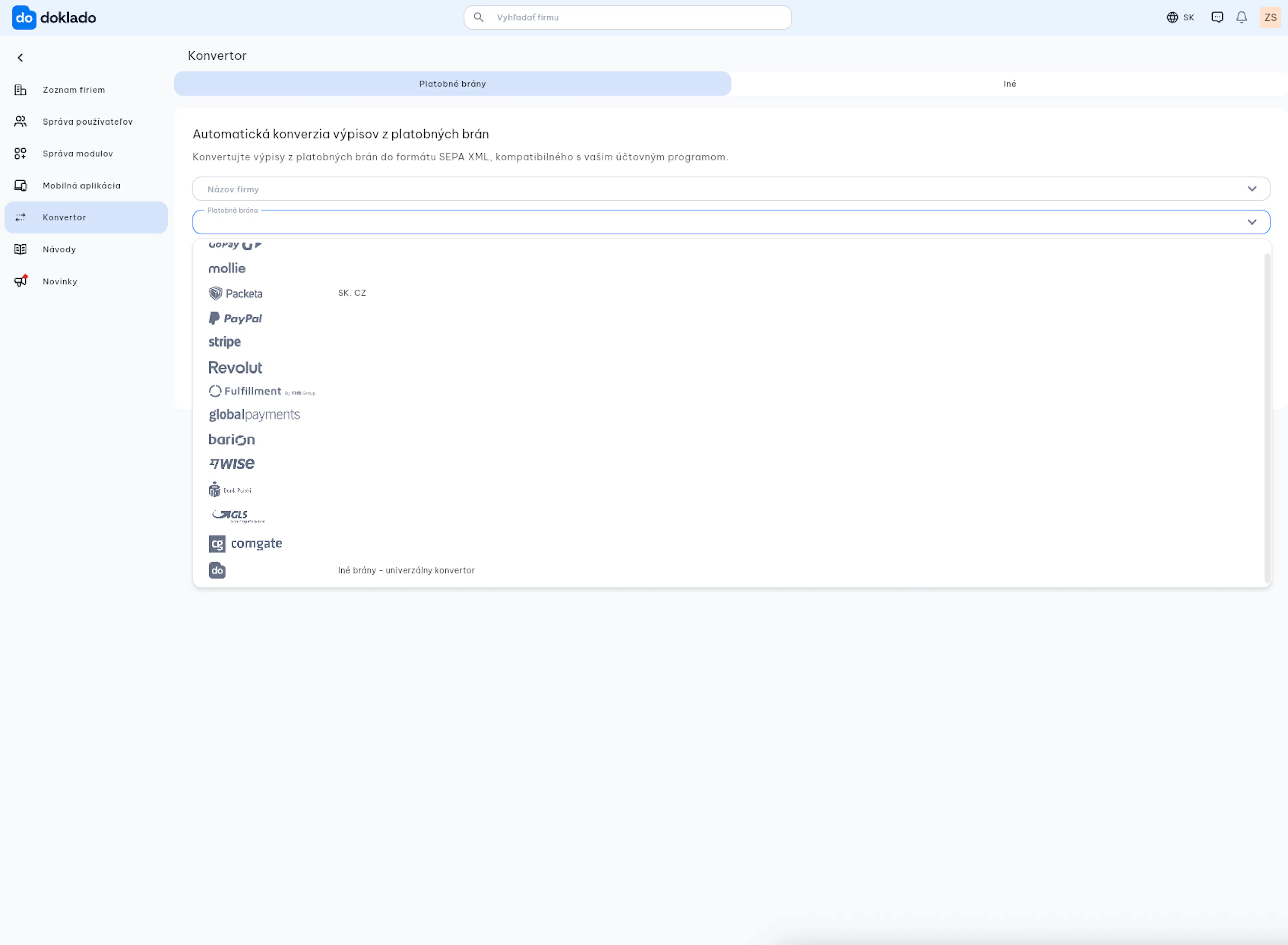Viewport: 1288px width, 945px height.
Task: Click the gateway list scrollbar
Action: coord(1267,418)
